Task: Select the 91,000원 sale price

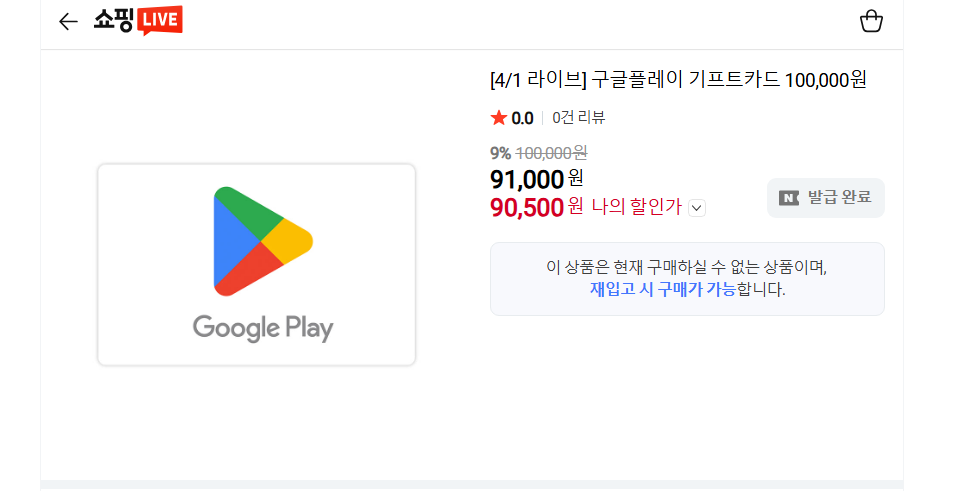Action: 537,179
